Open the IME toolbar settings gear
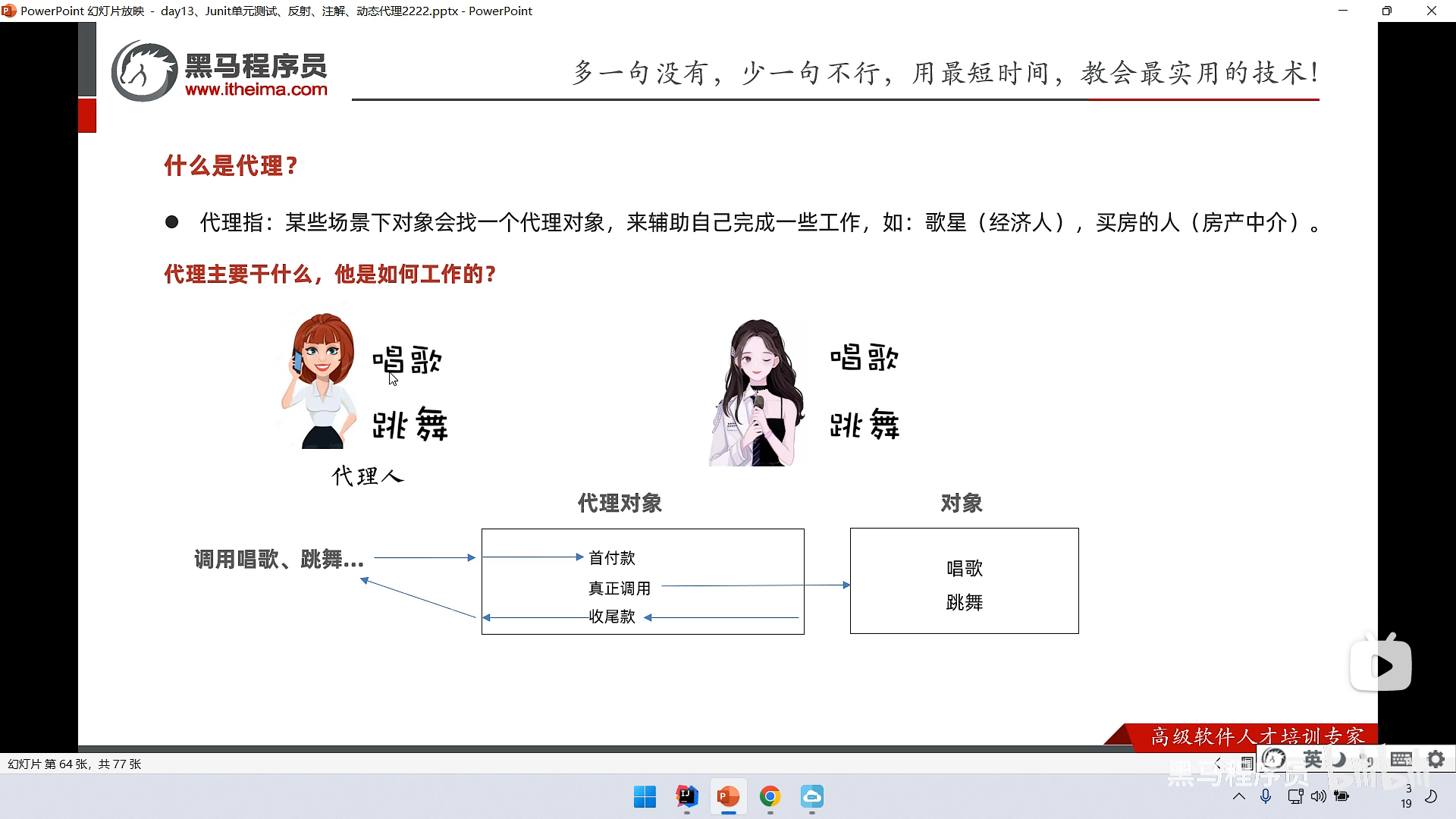 [1436, 759]
